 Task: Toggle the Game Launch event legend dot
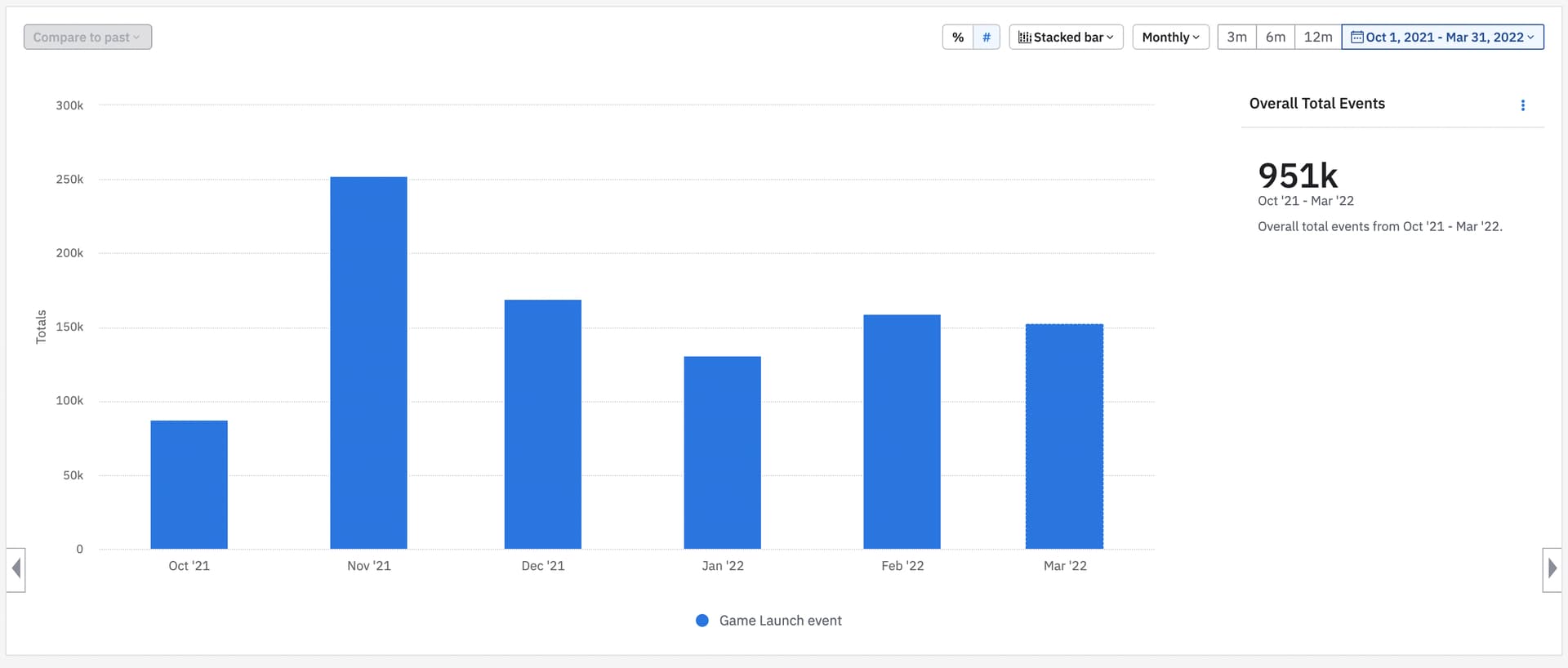[x=702, y=621]
